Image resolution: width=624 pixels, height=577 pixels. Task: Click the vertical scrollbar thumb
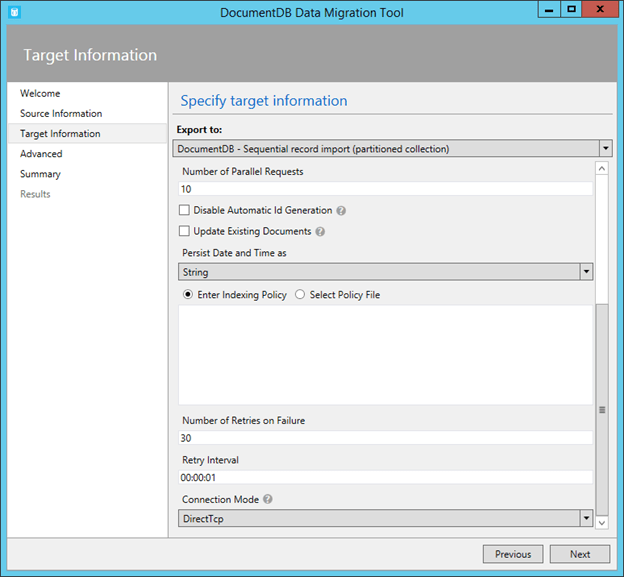click(x=601, y=409)
